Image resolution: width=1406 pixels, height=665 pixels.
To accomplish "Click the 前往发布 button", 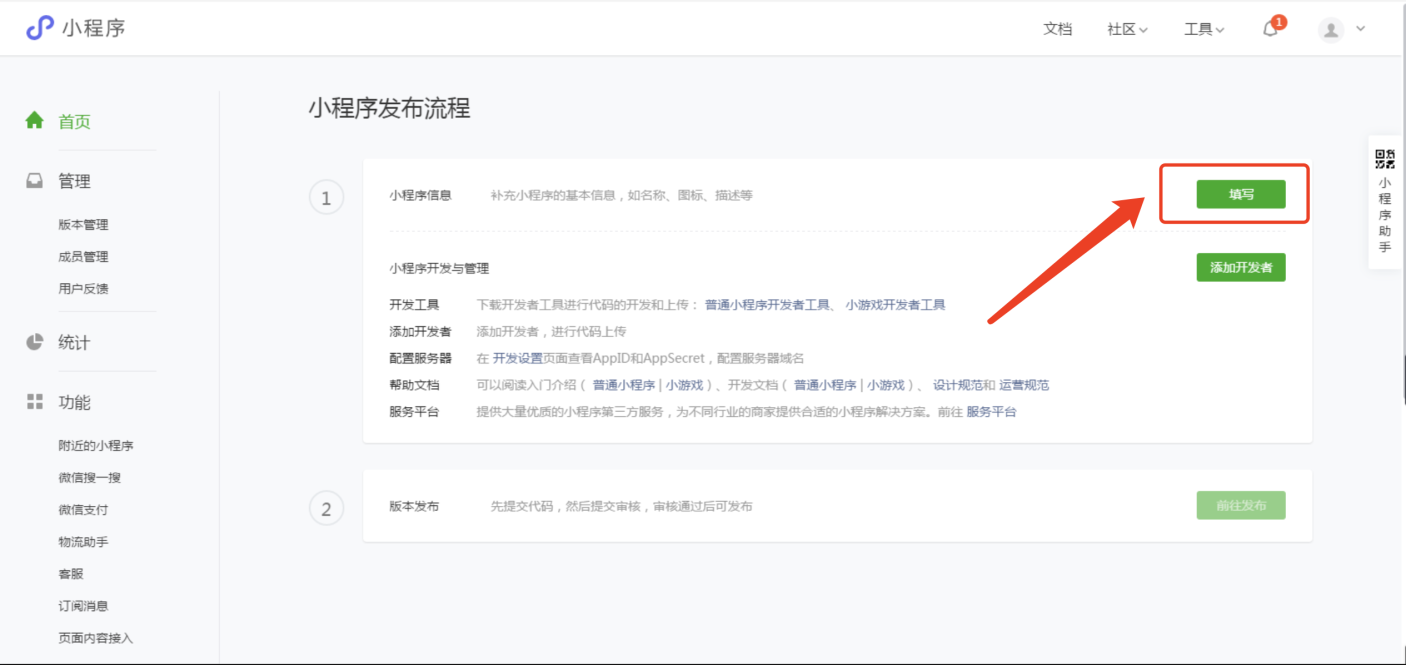I will 1240,505.
